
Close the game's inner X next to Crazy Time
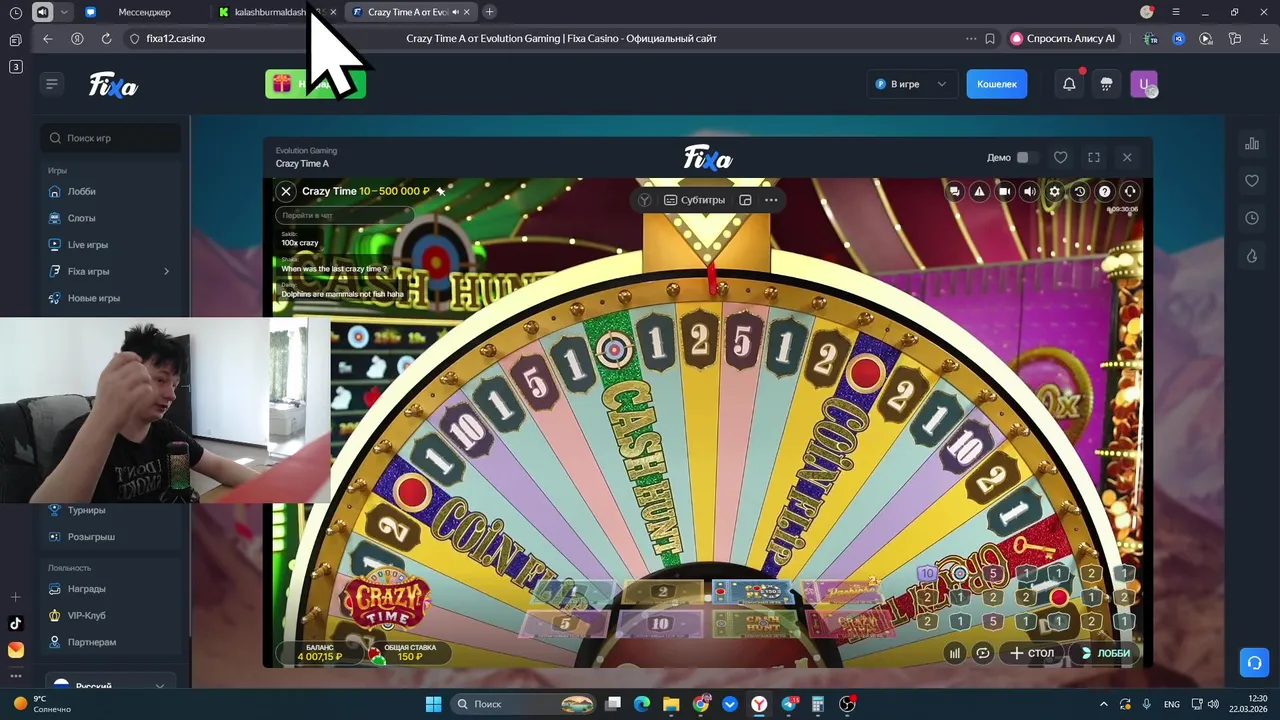286,191
